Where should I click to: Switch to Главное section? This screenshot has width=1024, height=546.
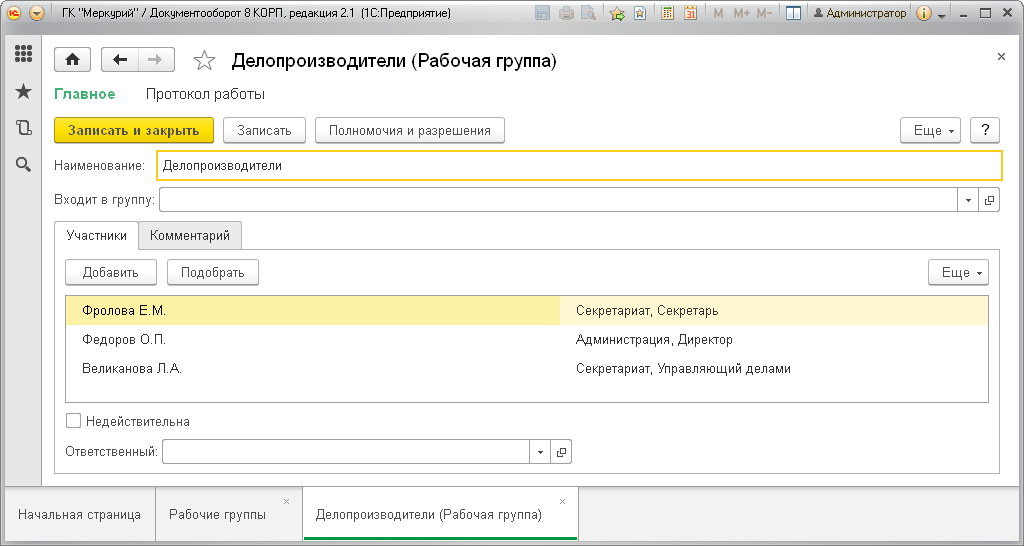[x=85, y=94]
